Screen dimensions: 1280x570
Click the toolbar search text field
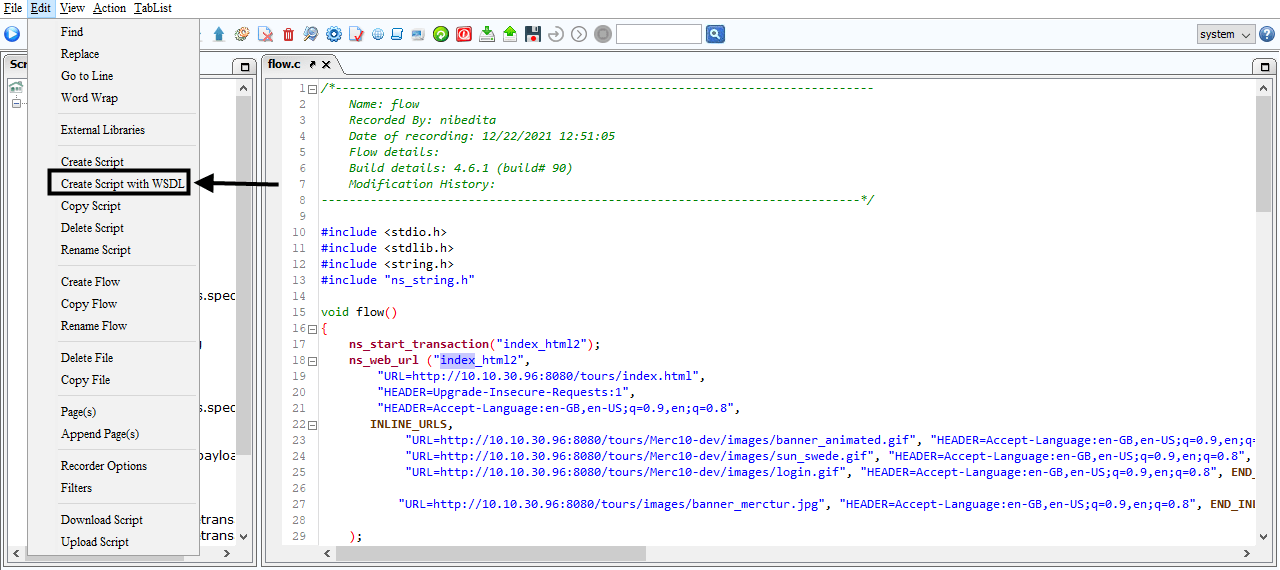658,34
